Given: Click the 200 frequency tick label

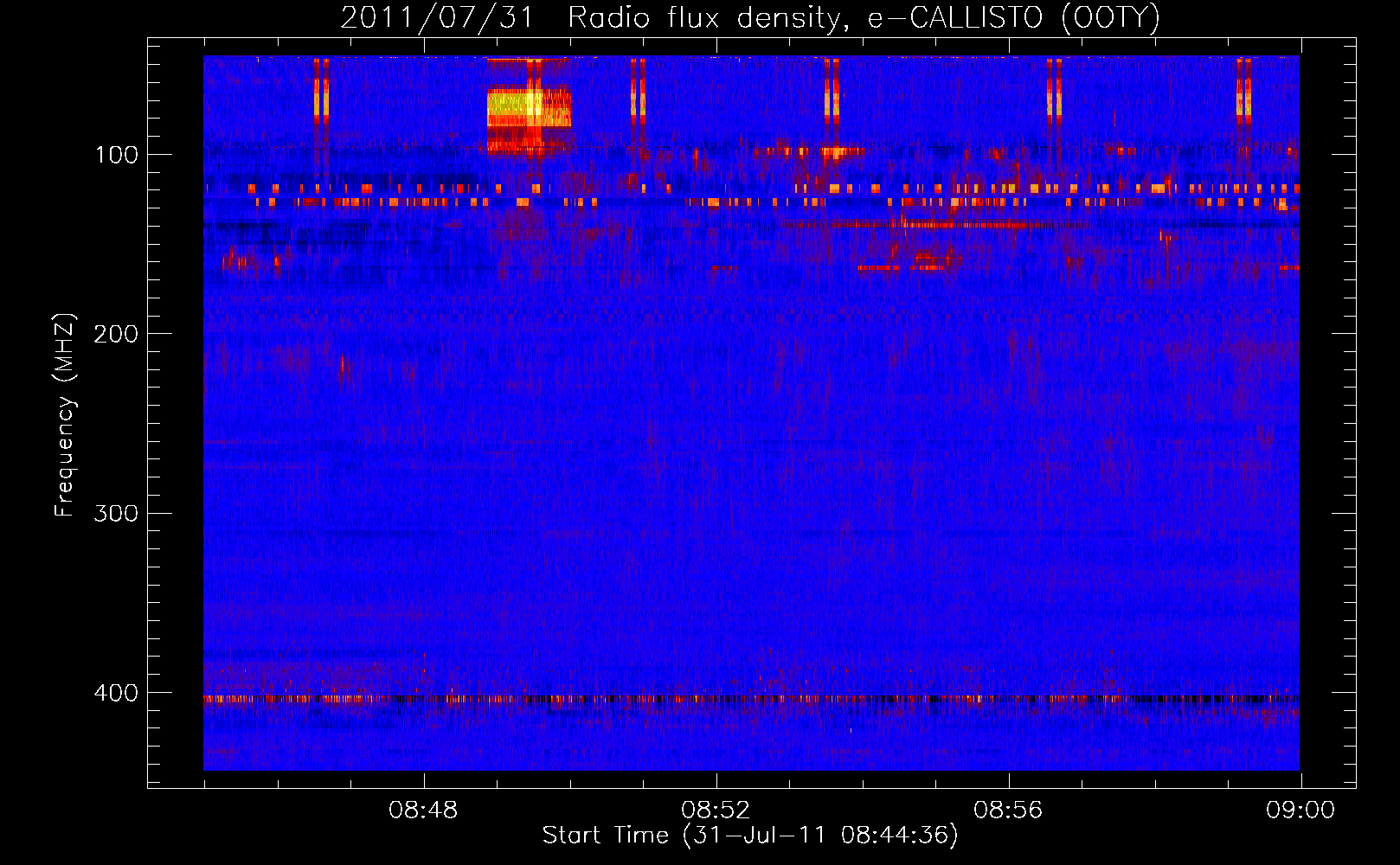Looking at the screenshot, I should coord(116,334).
